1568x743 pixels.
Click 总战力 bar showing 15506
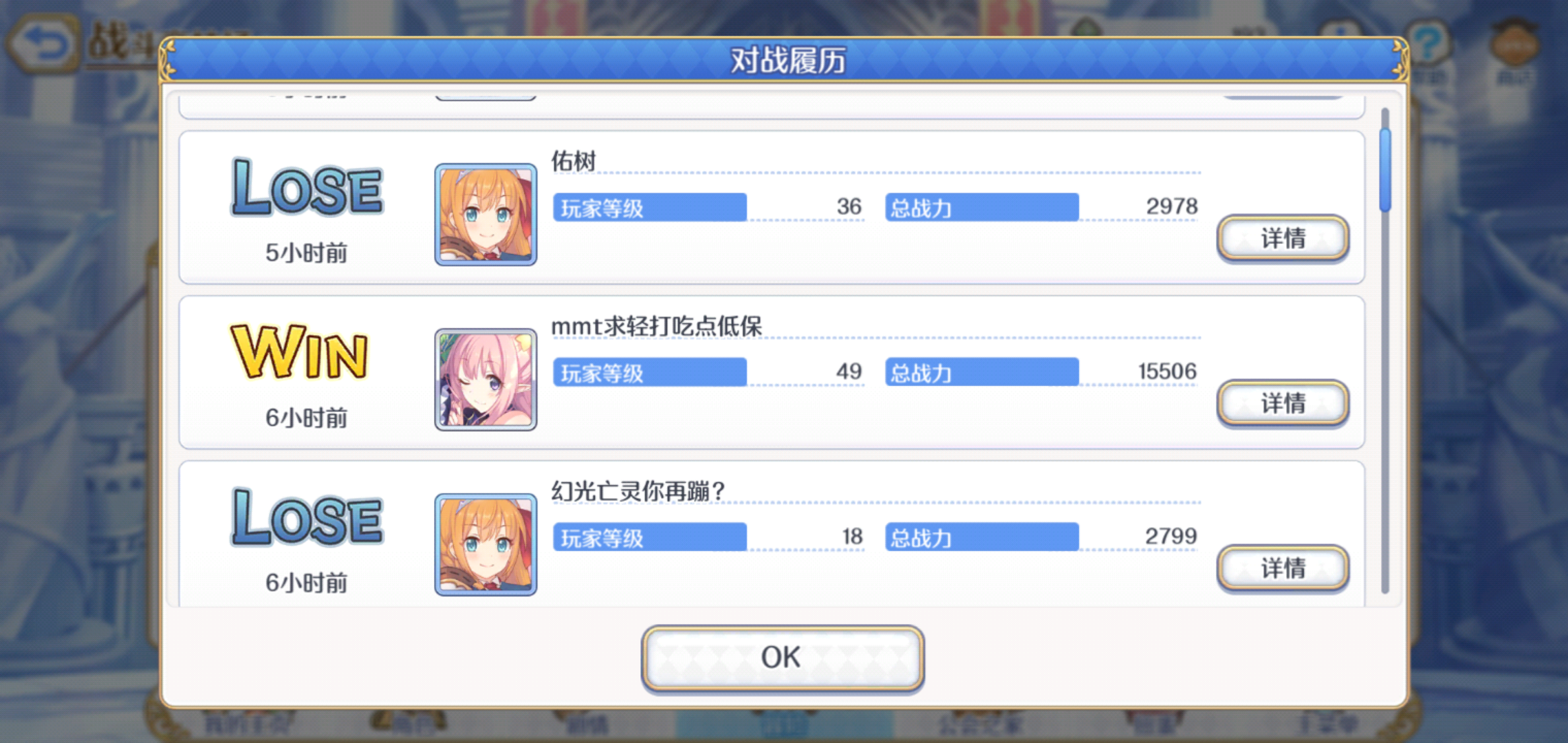(981, 372)
